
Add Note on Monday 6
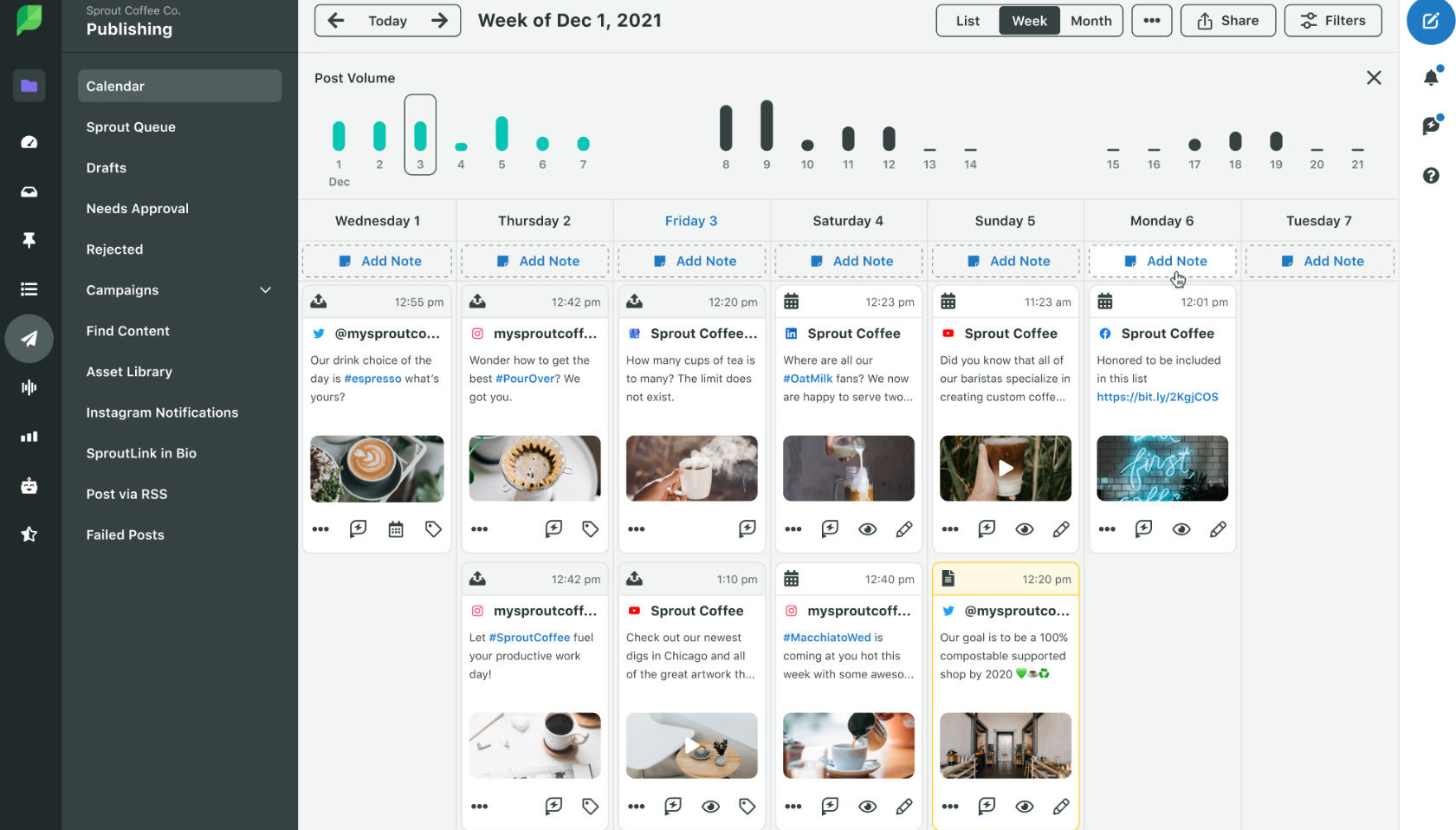tap(1162, 261)
